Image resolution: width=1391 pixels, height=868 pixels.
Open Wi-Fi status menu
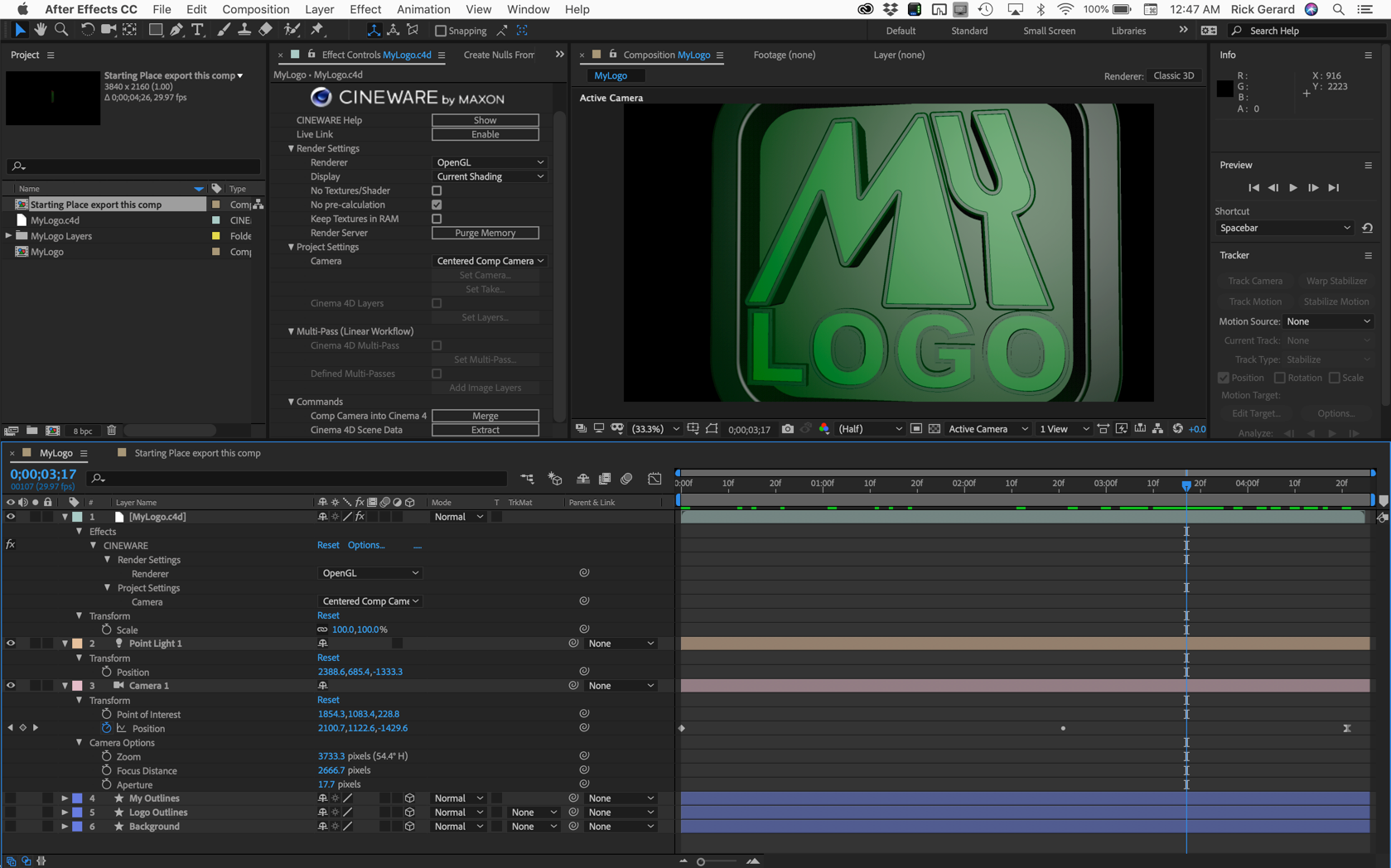(x=1065, y=9)
